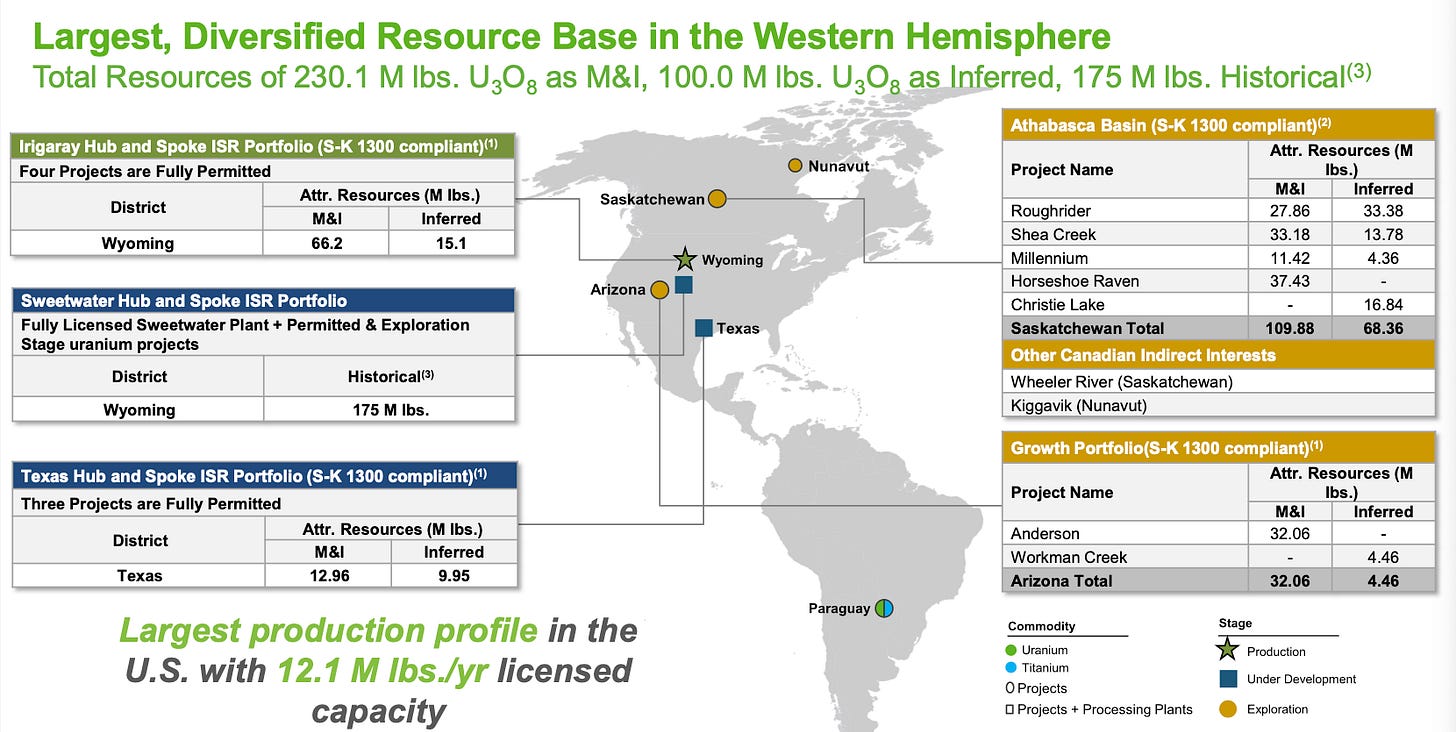Click the Anderson project name
Image resolution: width=1456 pixels, height=732 pixels.
point(1045,534)
